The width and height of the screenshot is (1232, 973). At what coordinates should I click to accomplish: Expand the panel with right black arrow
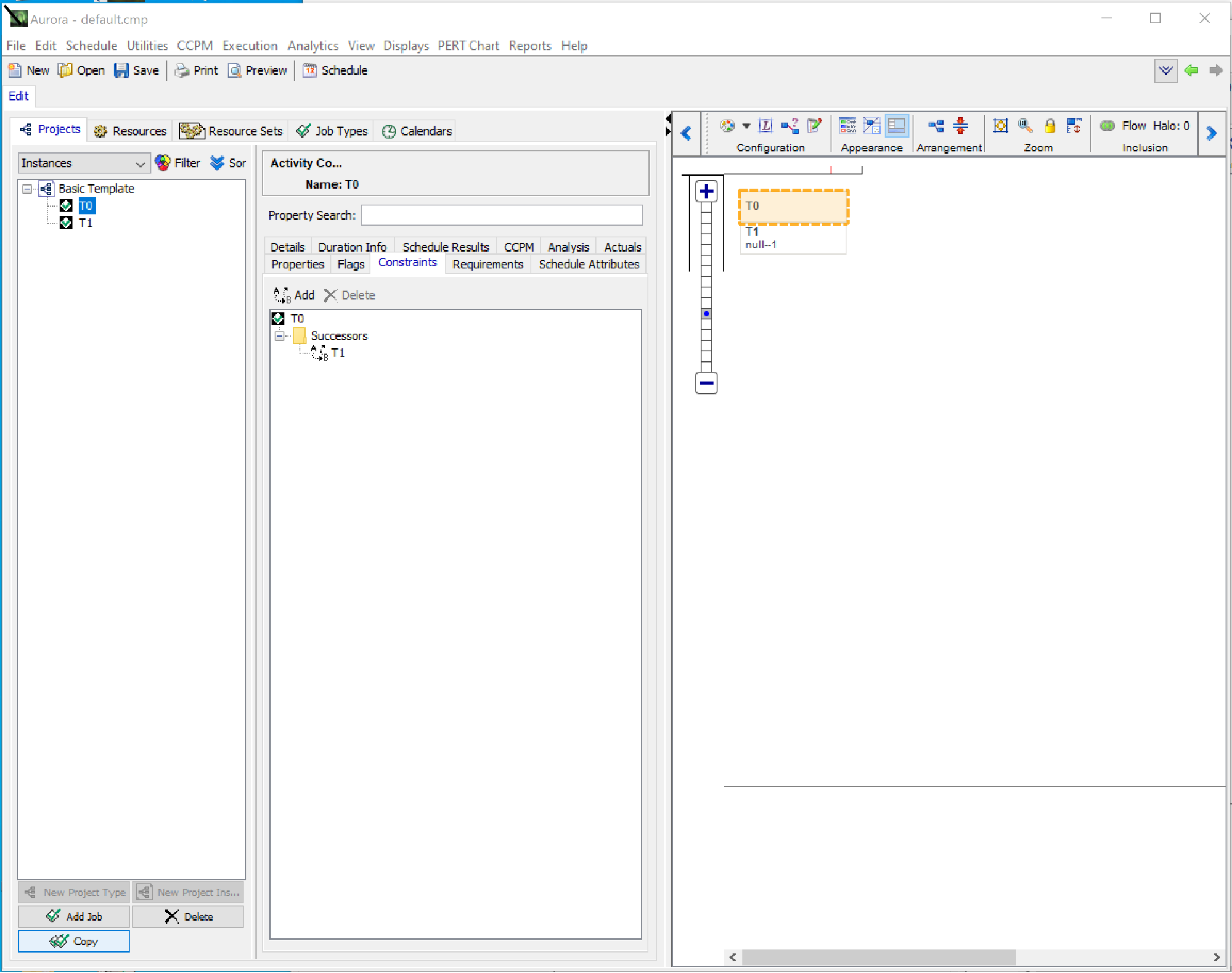point(668,131)
